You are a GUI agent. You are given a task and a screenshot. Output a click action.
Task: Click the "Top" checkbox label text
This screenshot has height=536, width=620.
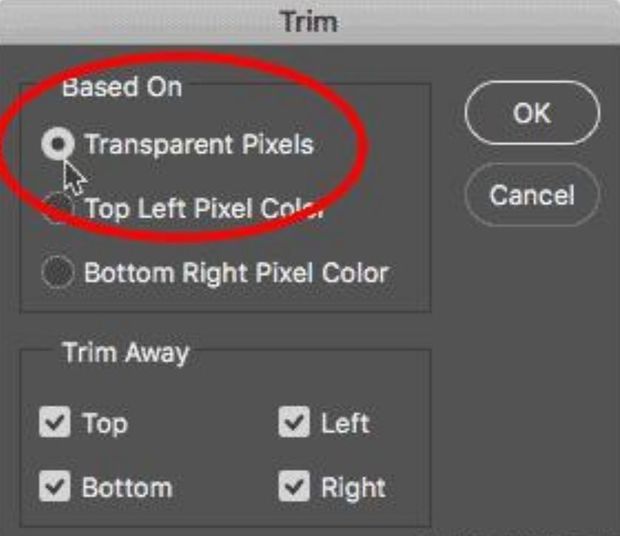[x=104, y=423]
